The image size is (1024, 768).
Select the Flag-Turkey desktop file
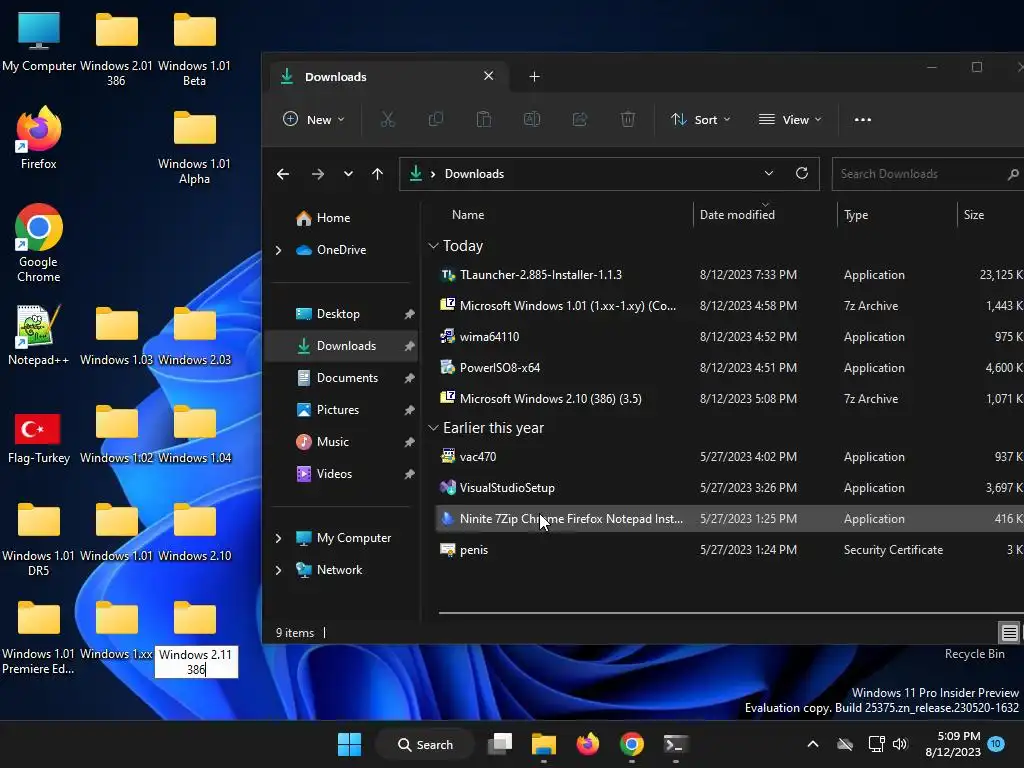[x=39, y=438]
